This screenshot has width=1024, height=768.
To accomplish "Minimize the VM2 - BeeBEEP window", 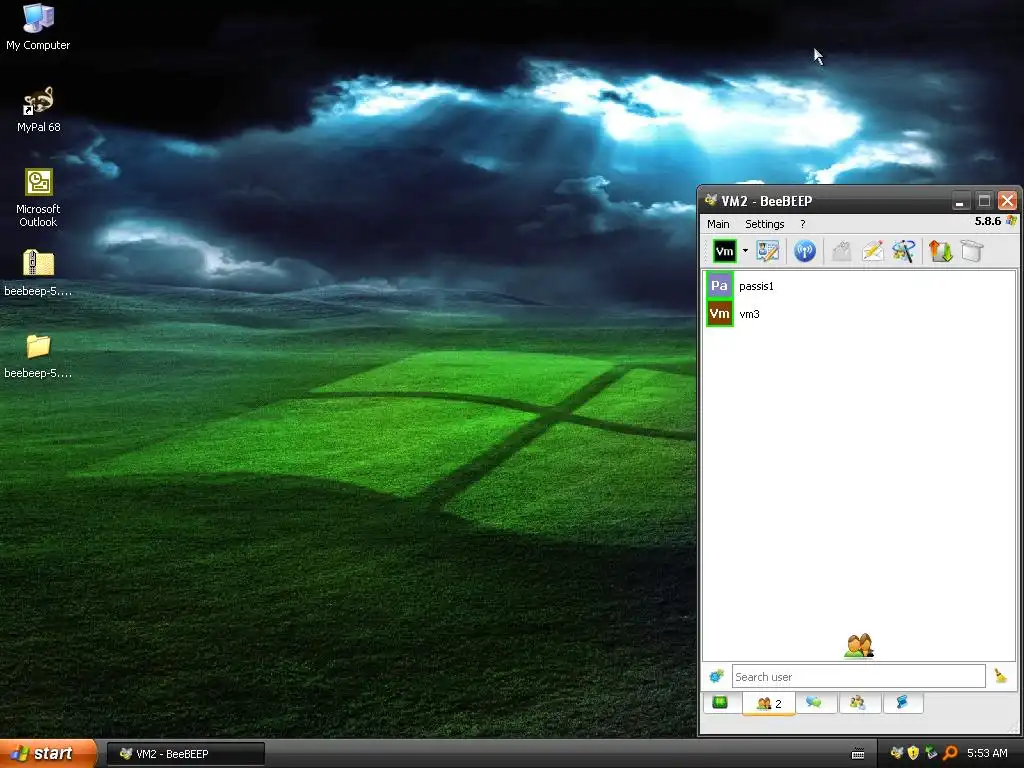I will tap(959, 200).
